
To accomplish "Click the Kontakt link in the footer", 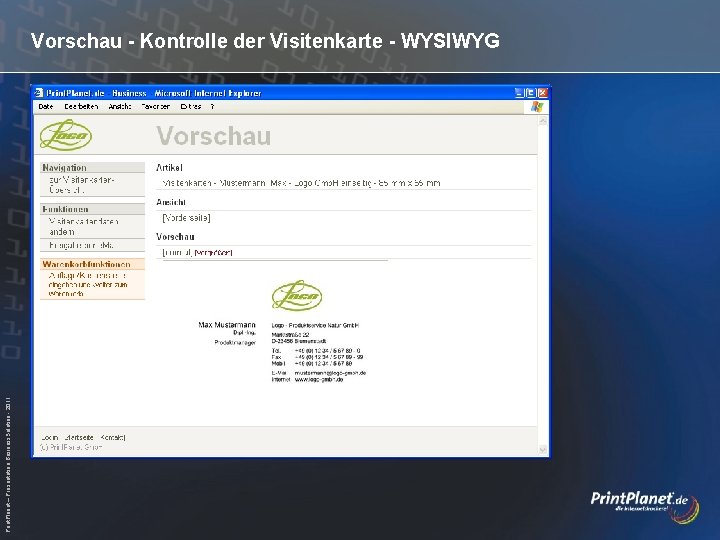I will coord(113,438).
